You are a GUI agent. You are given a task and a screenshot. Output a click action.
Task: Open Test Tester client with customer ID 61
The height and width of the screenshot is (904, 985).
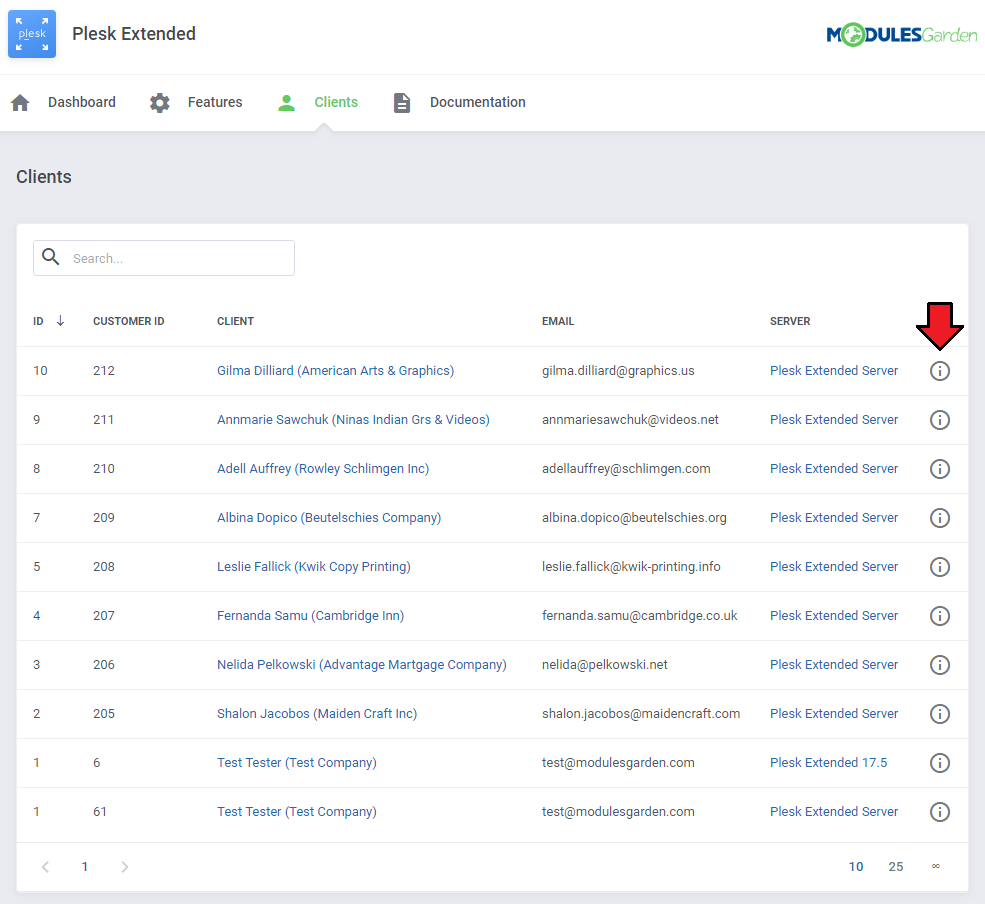click(x=297, y=812)
